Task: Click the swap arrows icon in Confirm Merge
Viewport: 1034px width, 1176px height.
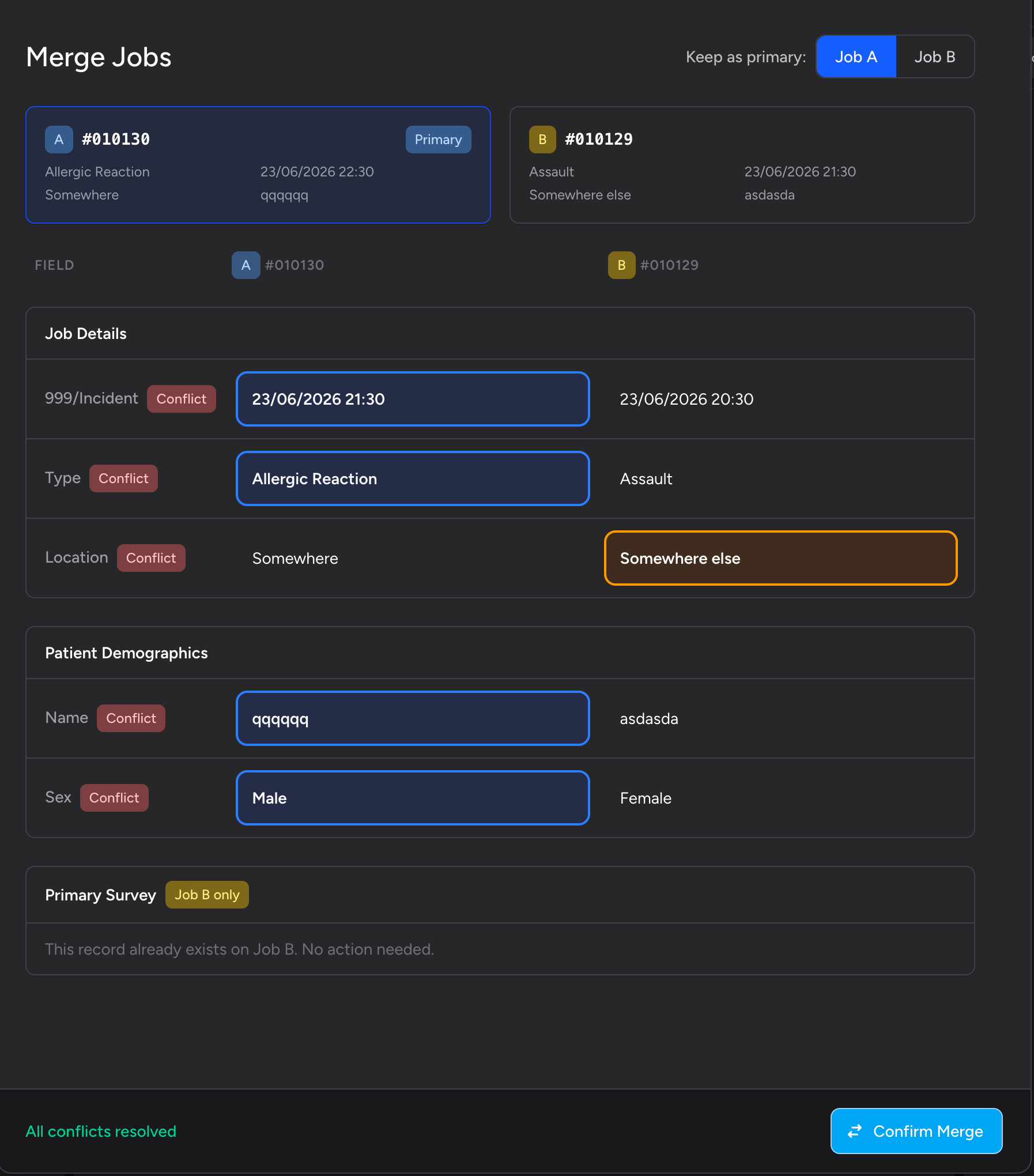Action: [855, 1131]
